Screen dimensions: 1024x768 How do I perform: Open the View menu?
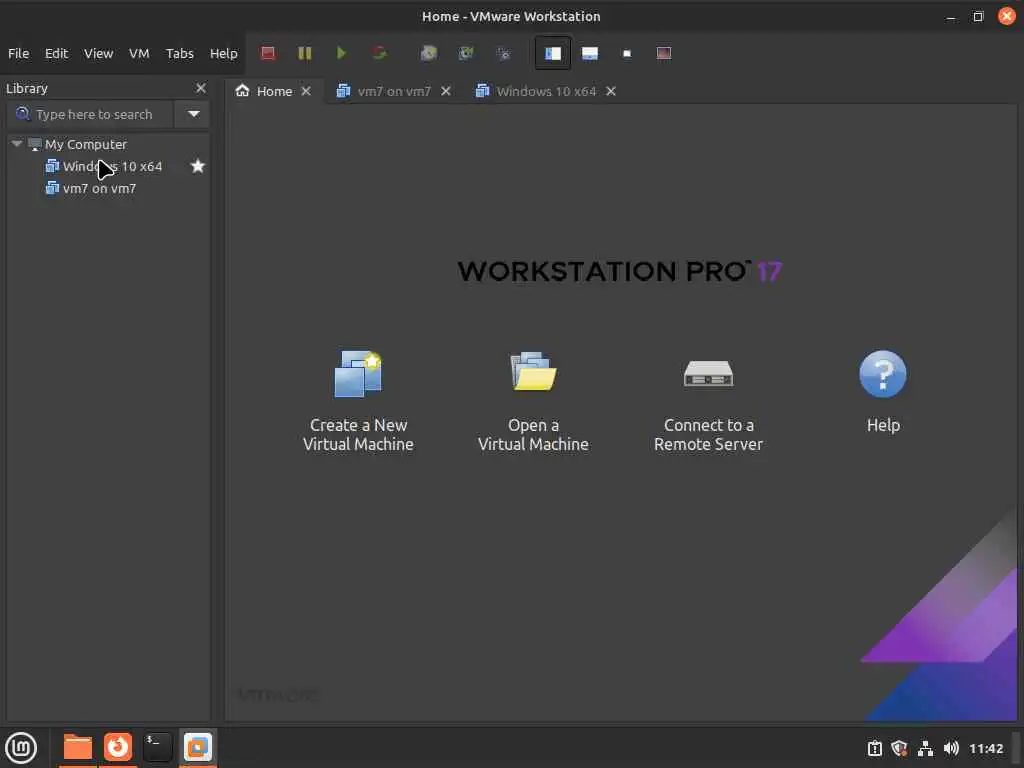click(98, 53)
